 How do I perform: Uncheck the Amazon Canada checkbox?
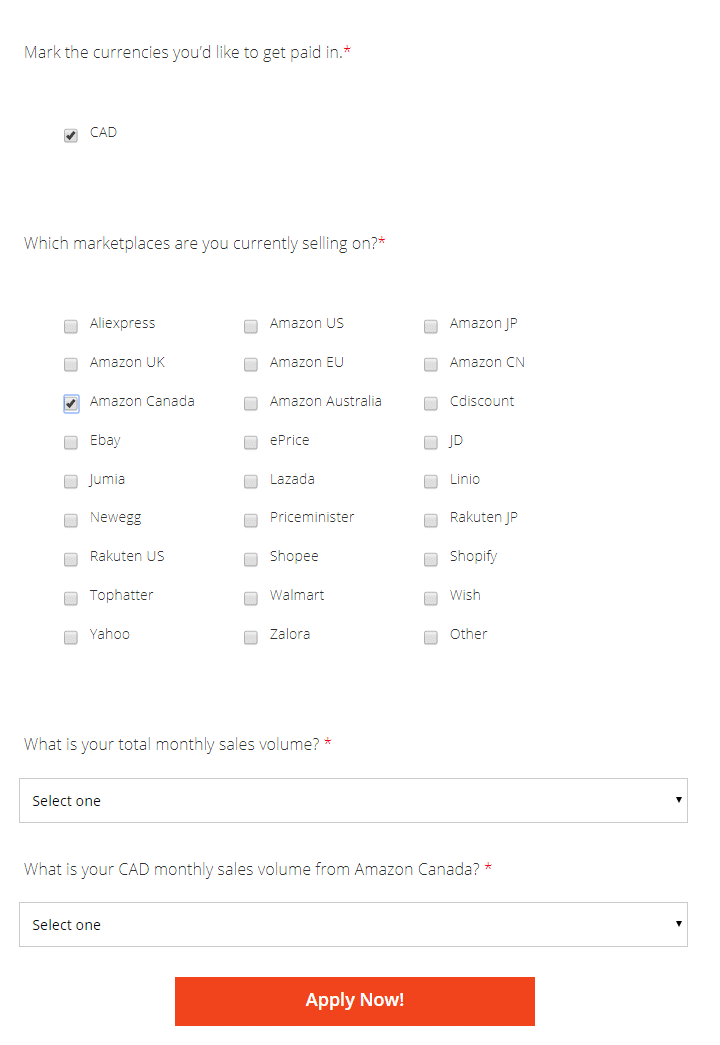click(x=70, y=403)
